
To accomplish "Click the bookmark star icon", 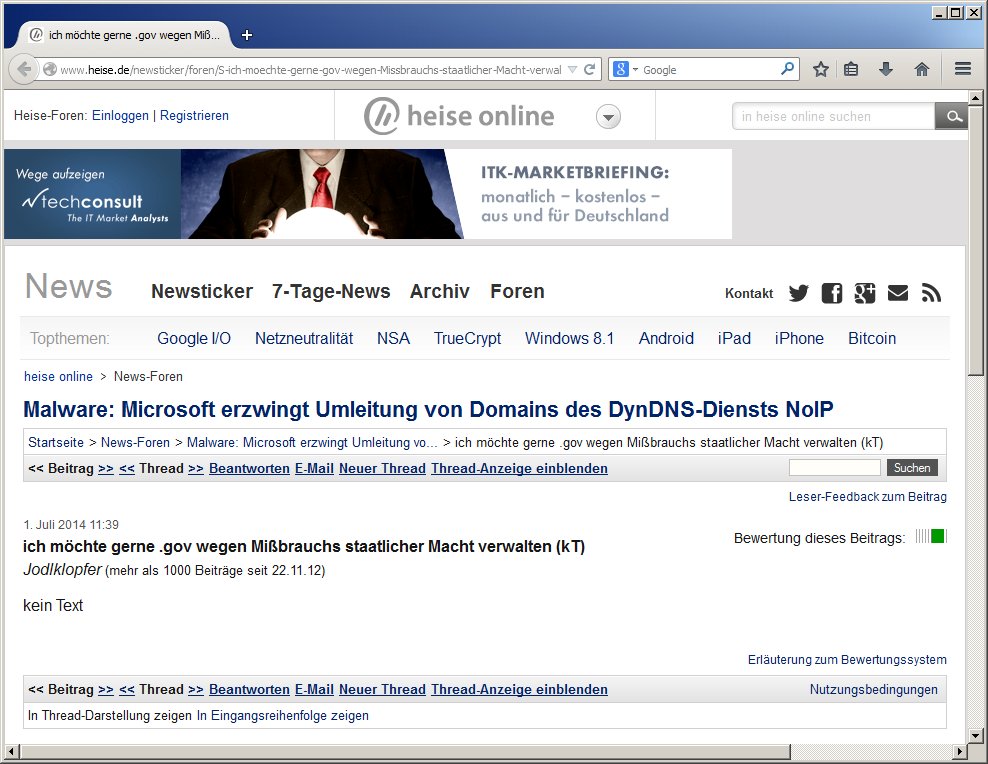I will (820, 69).
